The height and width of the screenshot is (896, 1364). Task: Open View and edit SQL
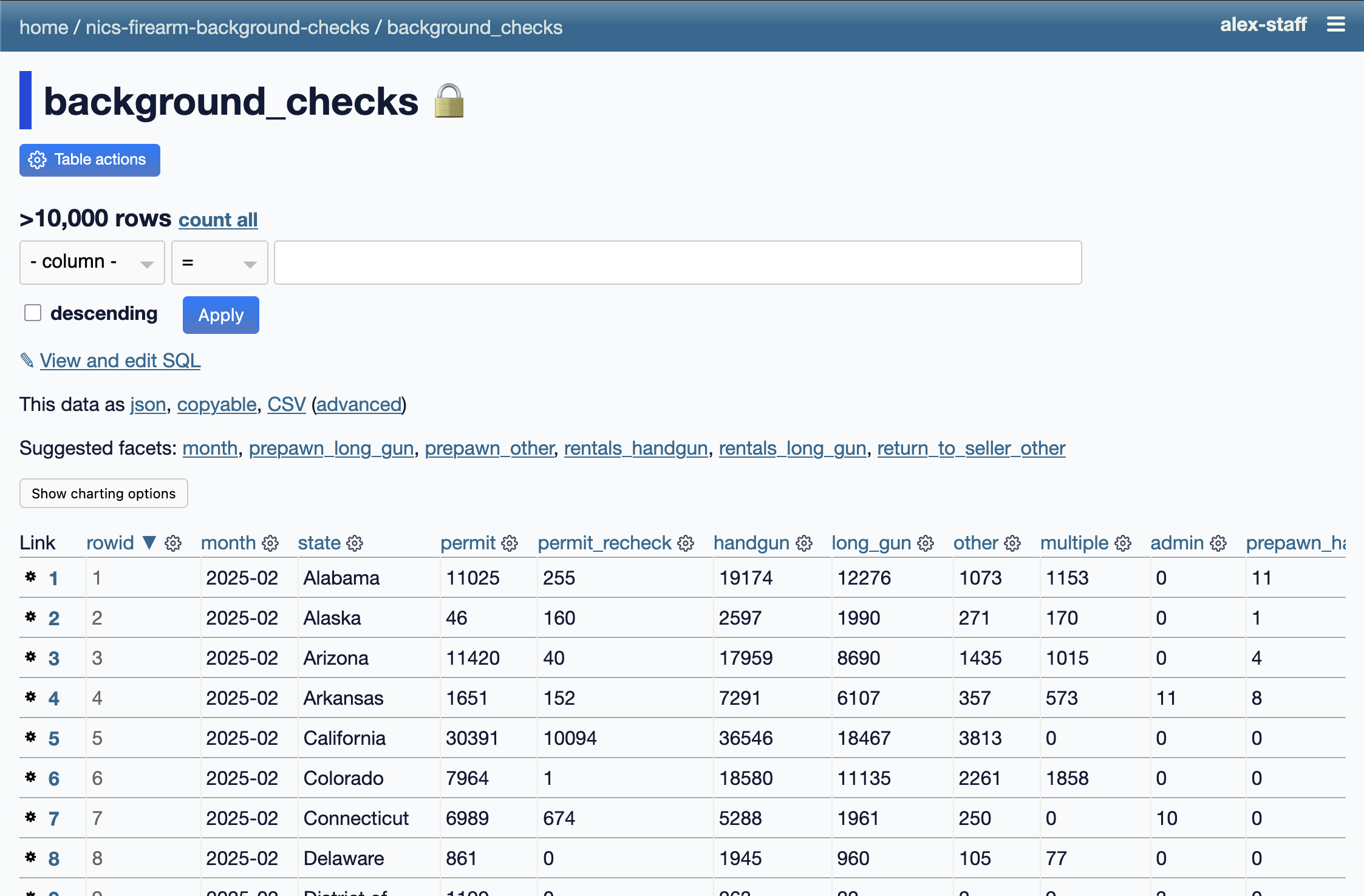tap(120, 361)
